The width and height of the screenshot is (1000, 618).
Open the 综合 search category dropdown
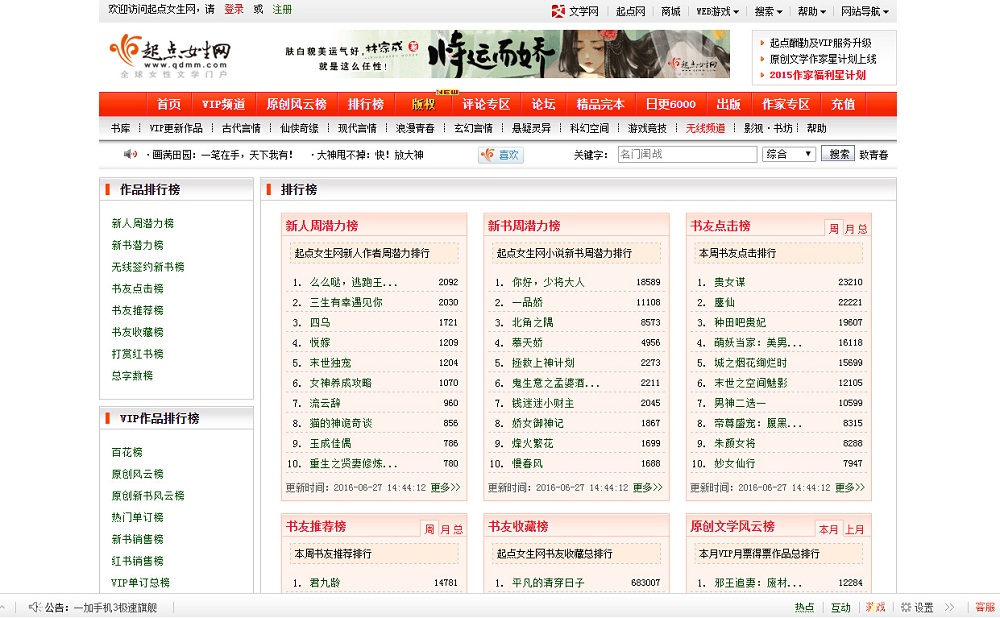(789, 154)
